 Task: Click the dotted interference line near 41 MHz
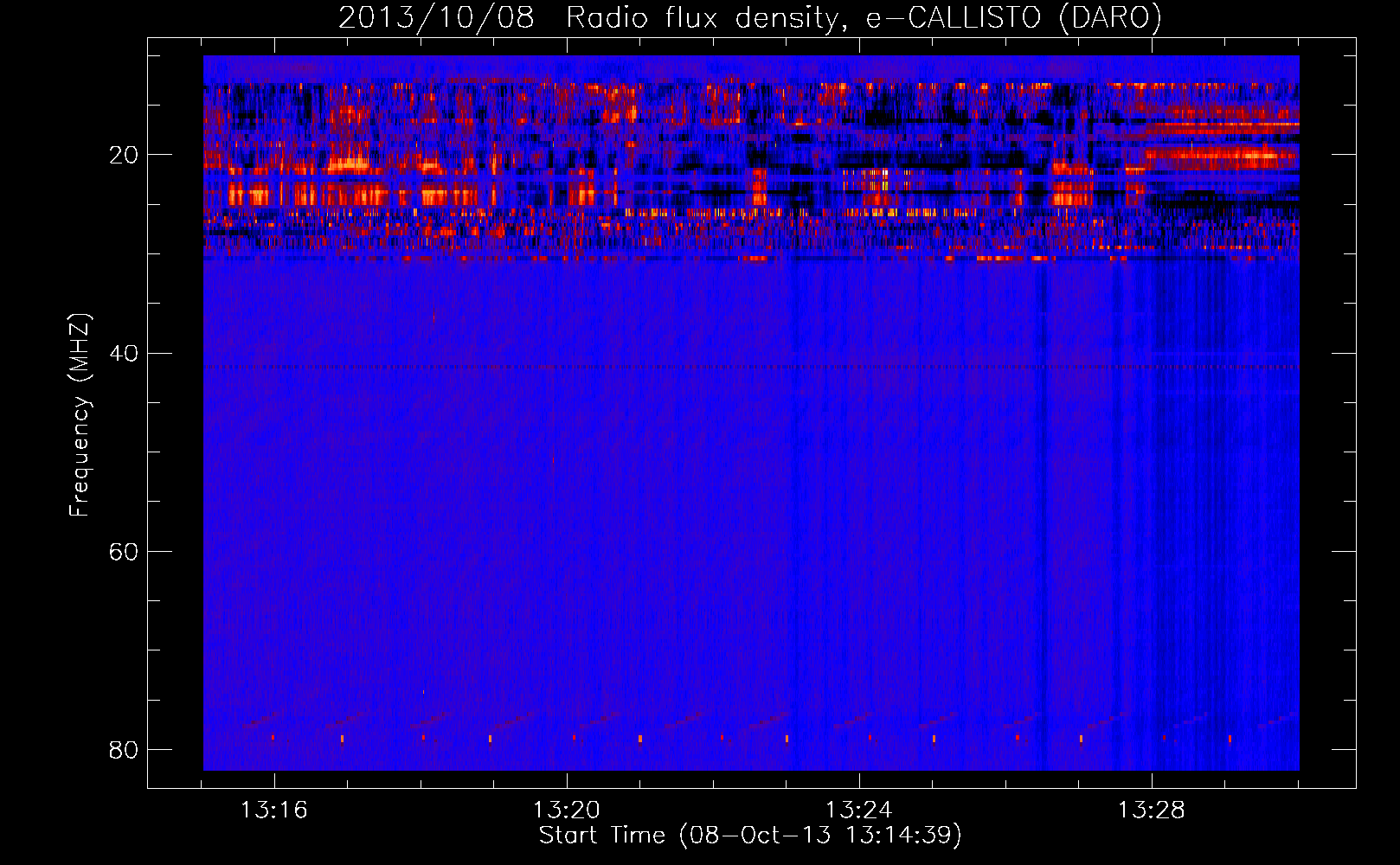[x=751, y=367]
